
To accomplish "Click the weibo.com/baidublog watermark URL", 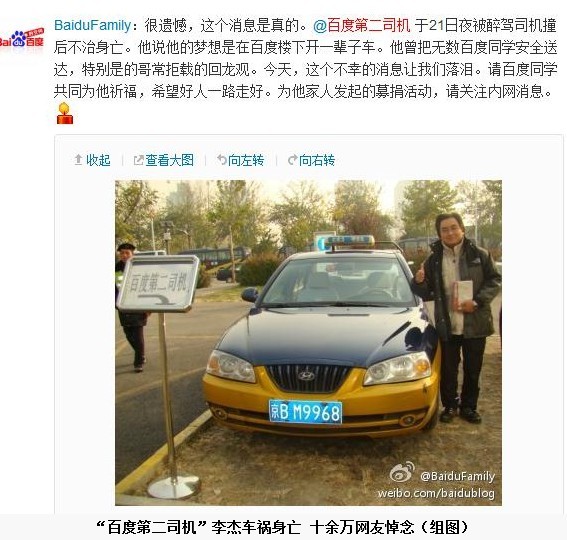I will click(436, 493).
